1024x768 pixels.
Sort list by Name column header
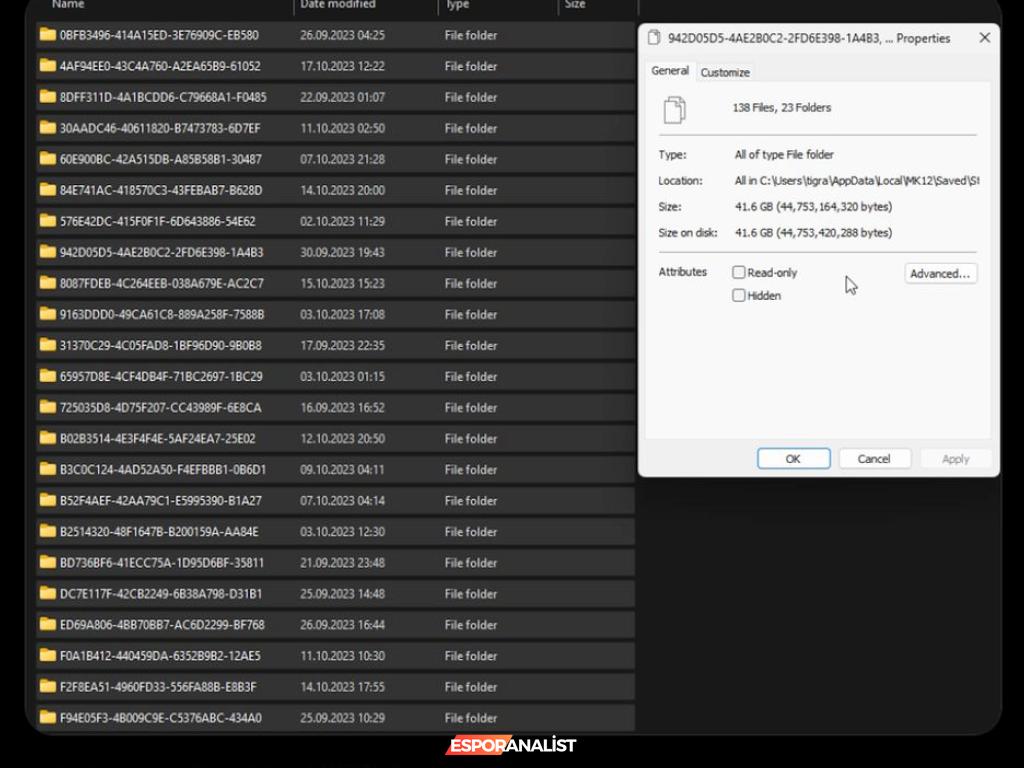68,5
